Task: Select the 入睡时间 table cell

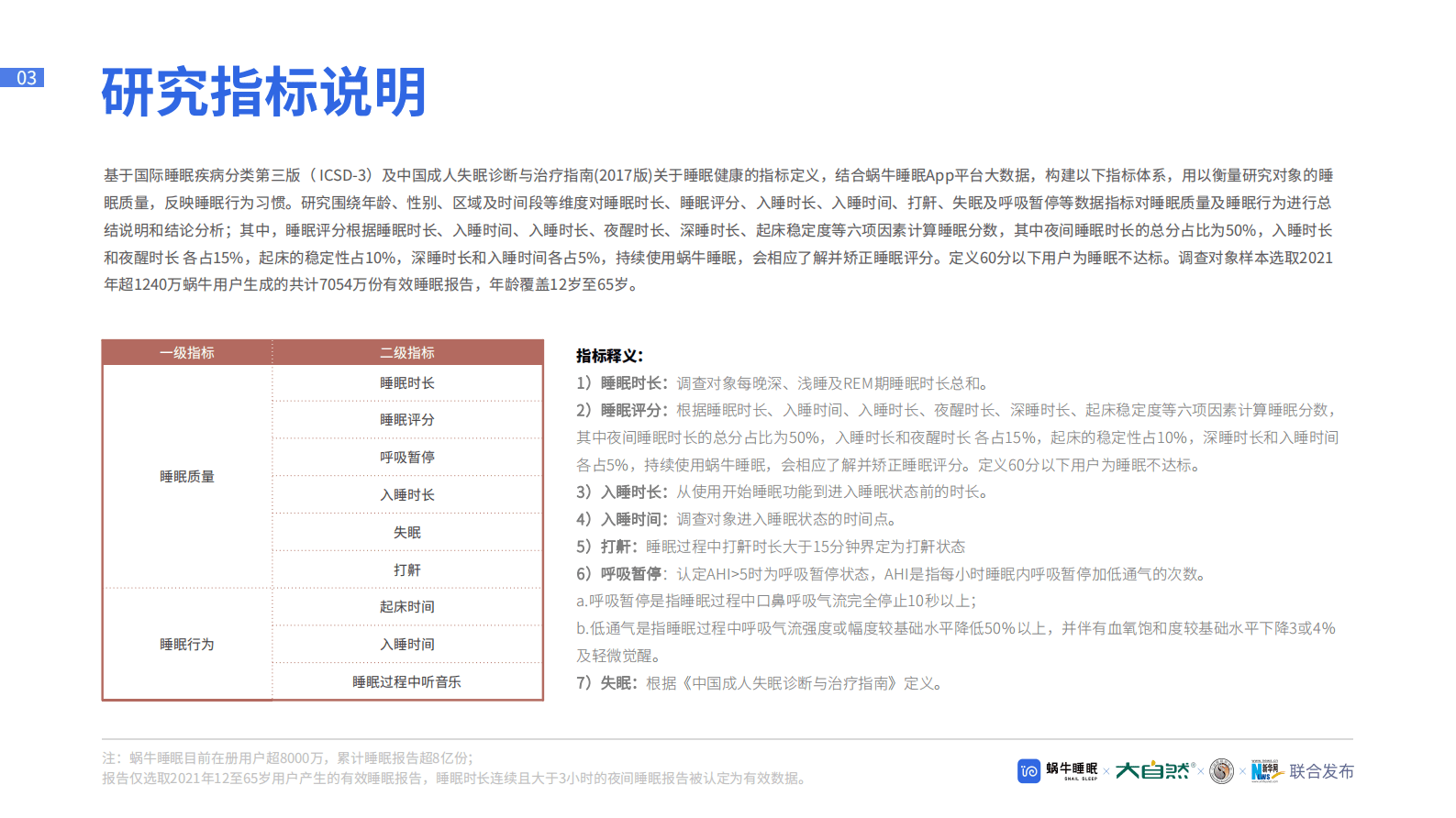Action: (407, 644)
